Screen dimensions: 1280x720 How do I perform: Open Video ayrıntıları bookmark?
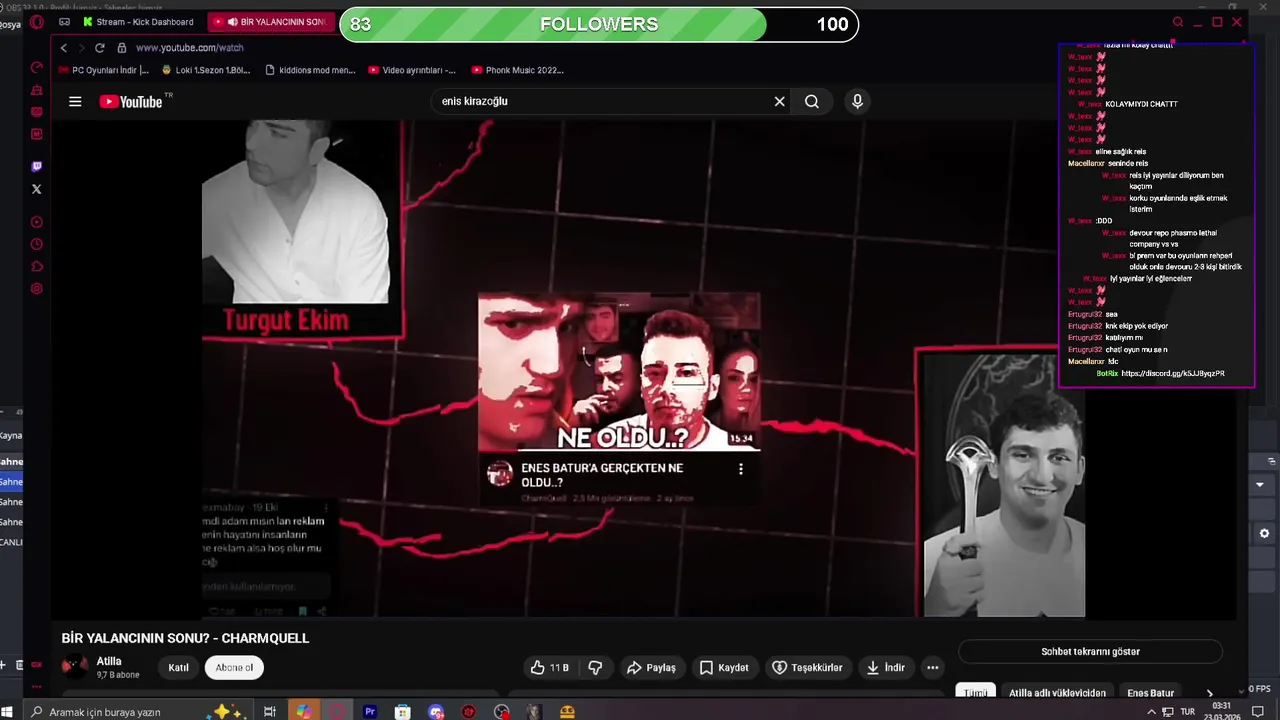click(x=412, y=70)
